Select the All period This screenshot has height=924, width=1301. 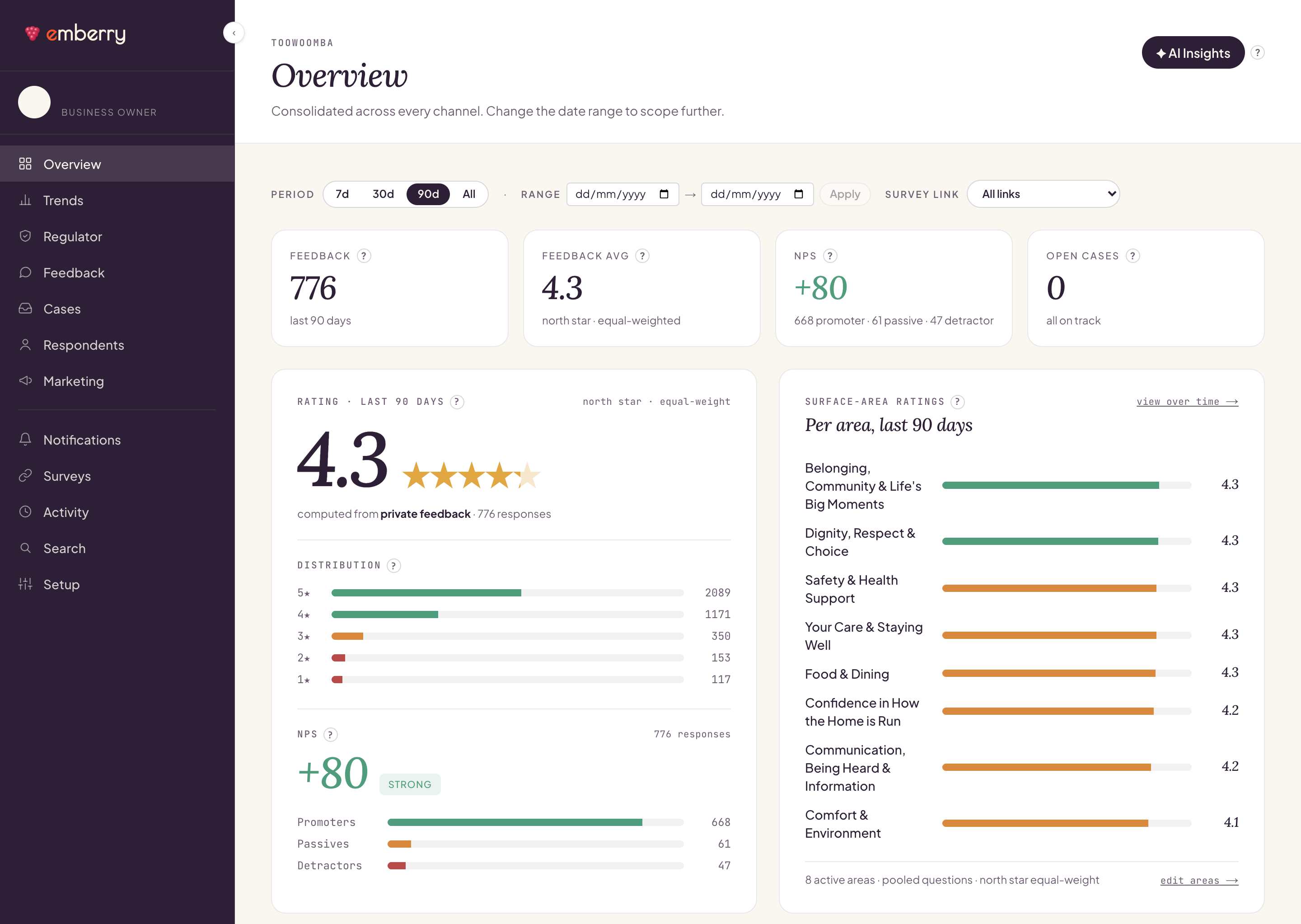(x=469, y=194)
